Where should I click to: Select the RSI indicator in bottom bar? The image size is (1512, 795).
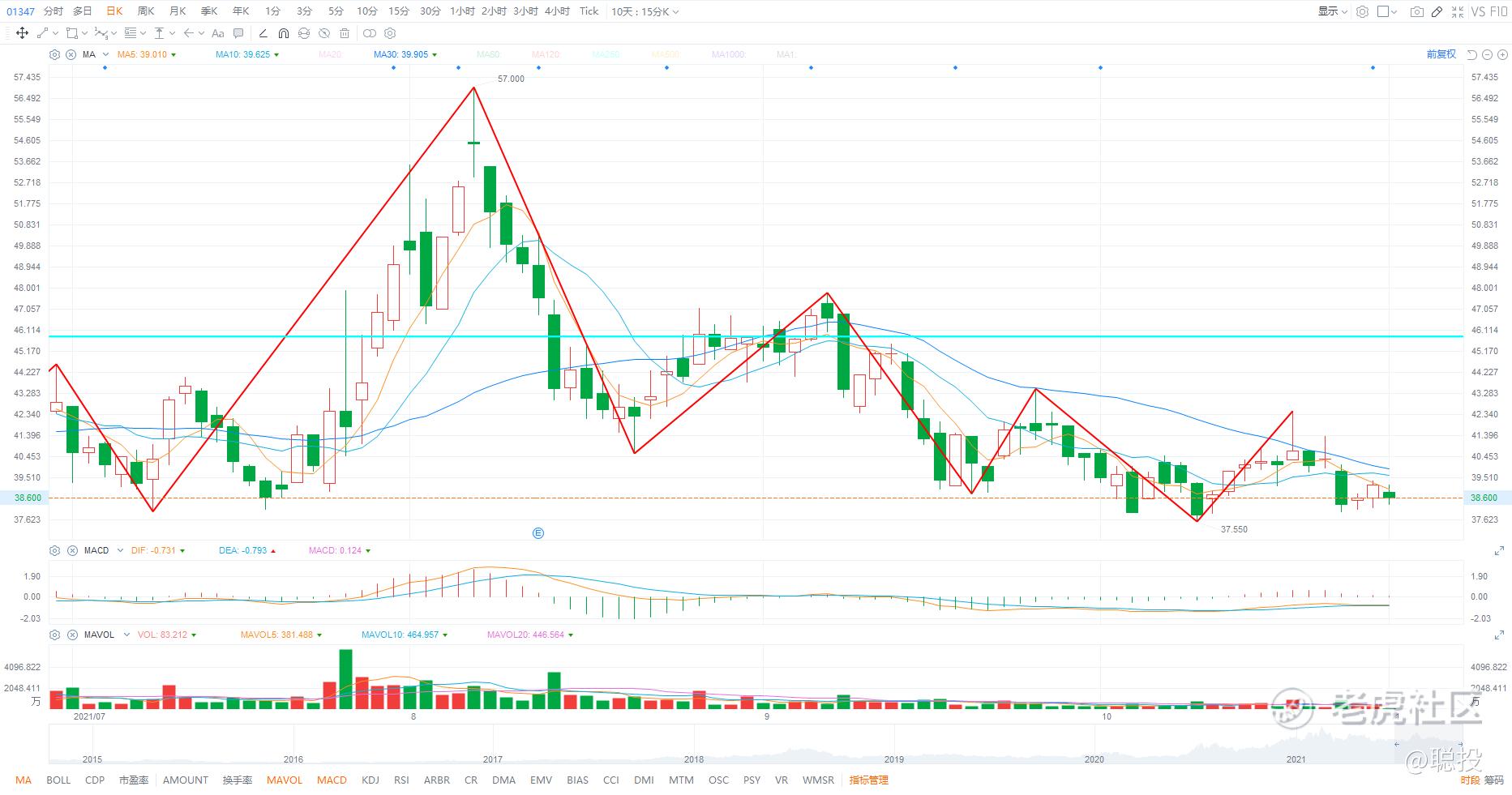point(401,780)
